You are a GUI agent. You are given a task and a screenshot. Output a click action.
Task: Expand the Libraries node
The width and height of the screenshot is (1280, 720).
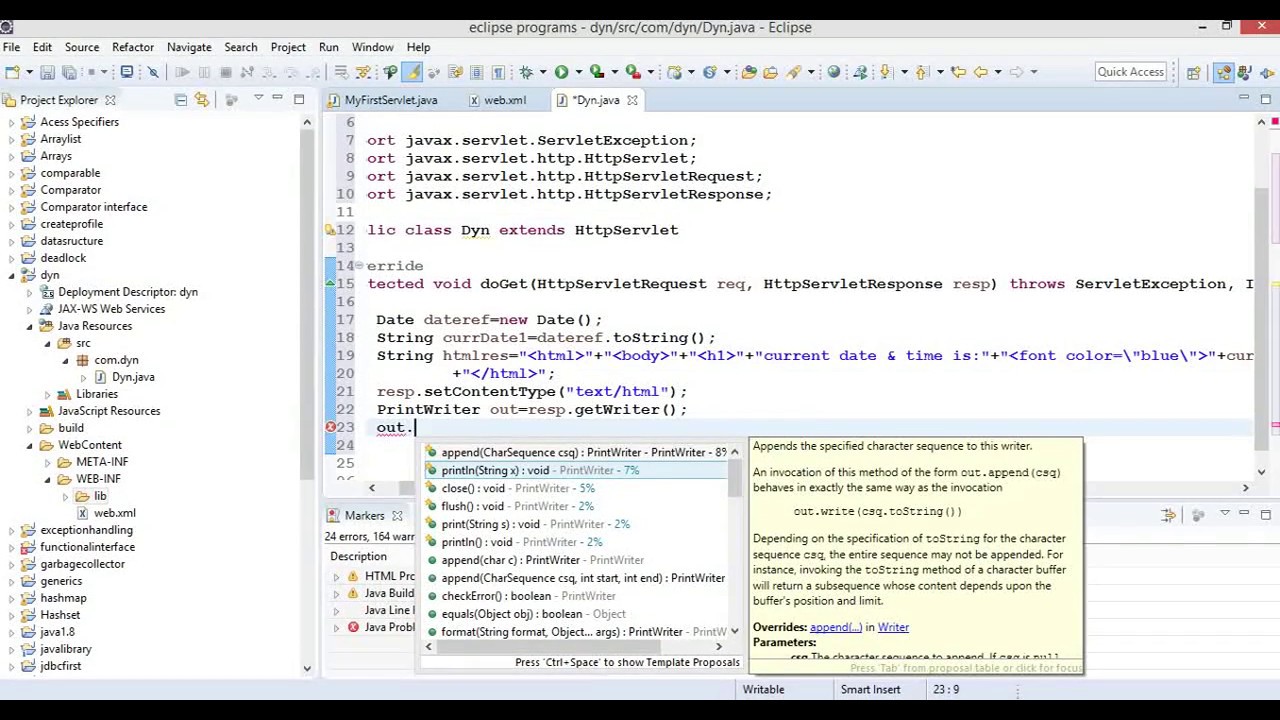point(47,394)
